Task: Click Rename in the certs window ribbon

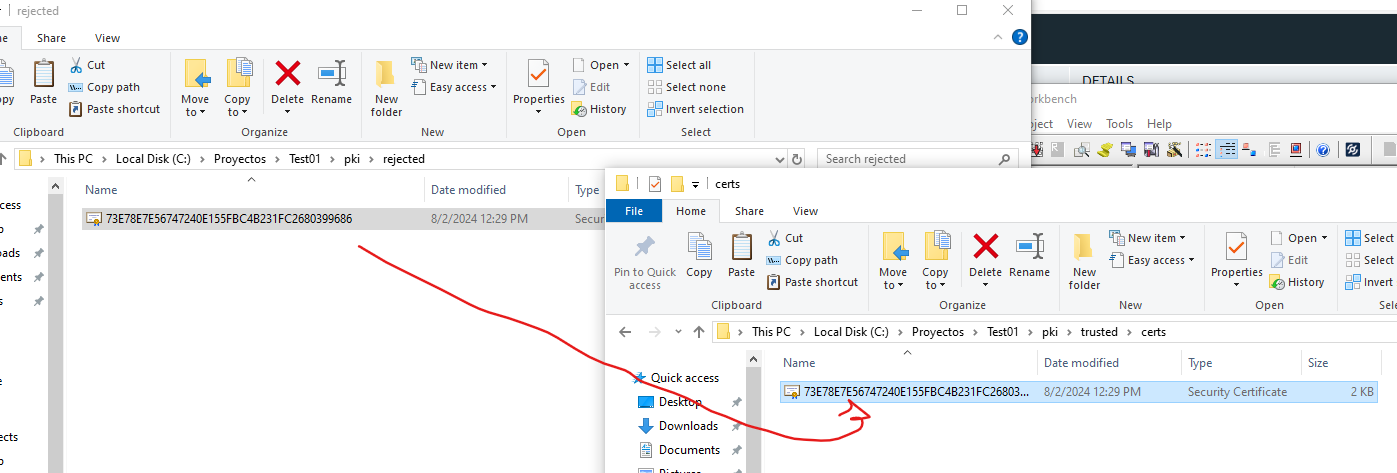Action: (1029, 255)
